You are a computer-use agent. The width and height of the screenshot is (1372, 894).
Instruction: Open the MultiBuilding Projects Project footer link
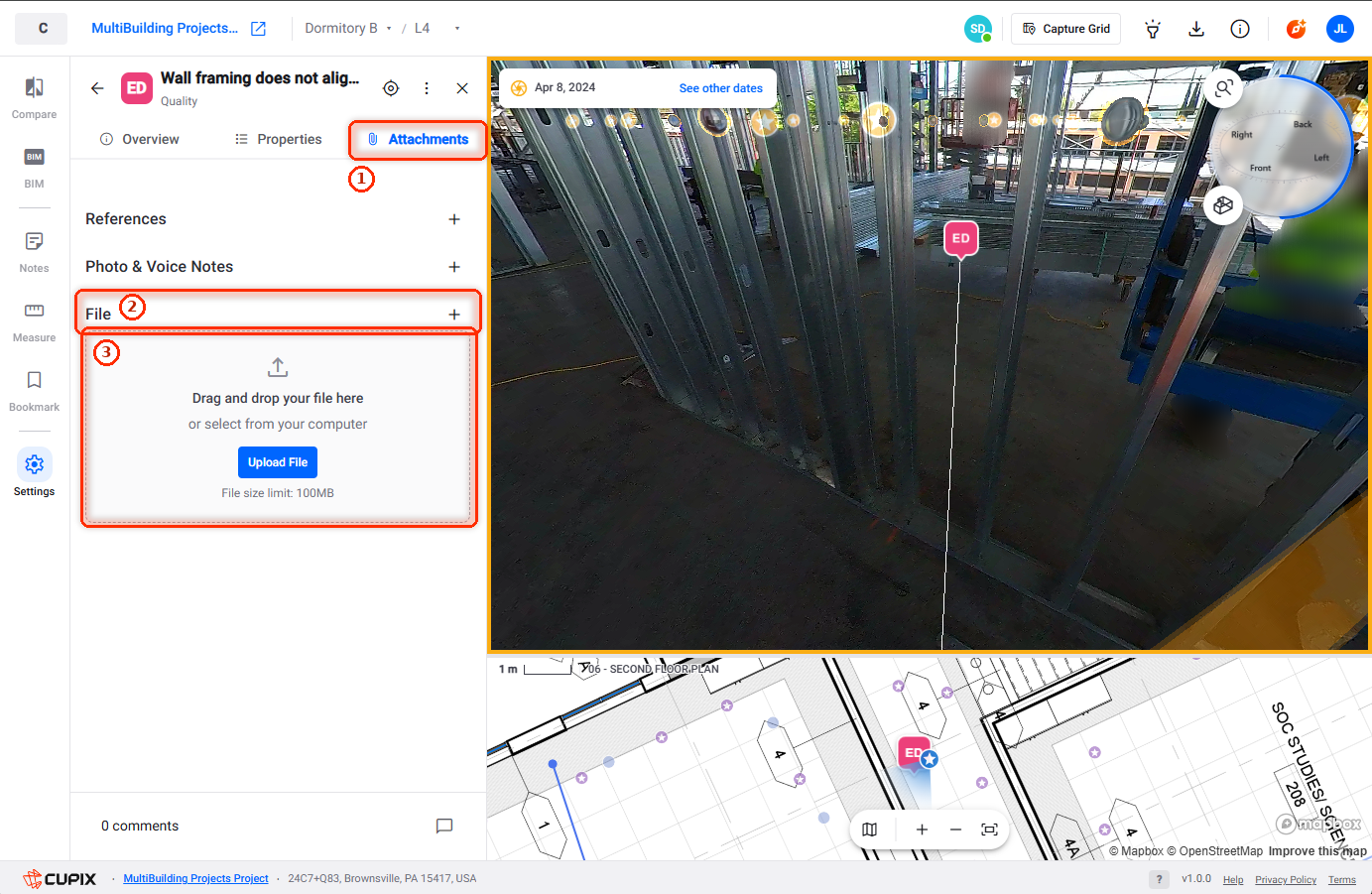click(x=195, y=879)
